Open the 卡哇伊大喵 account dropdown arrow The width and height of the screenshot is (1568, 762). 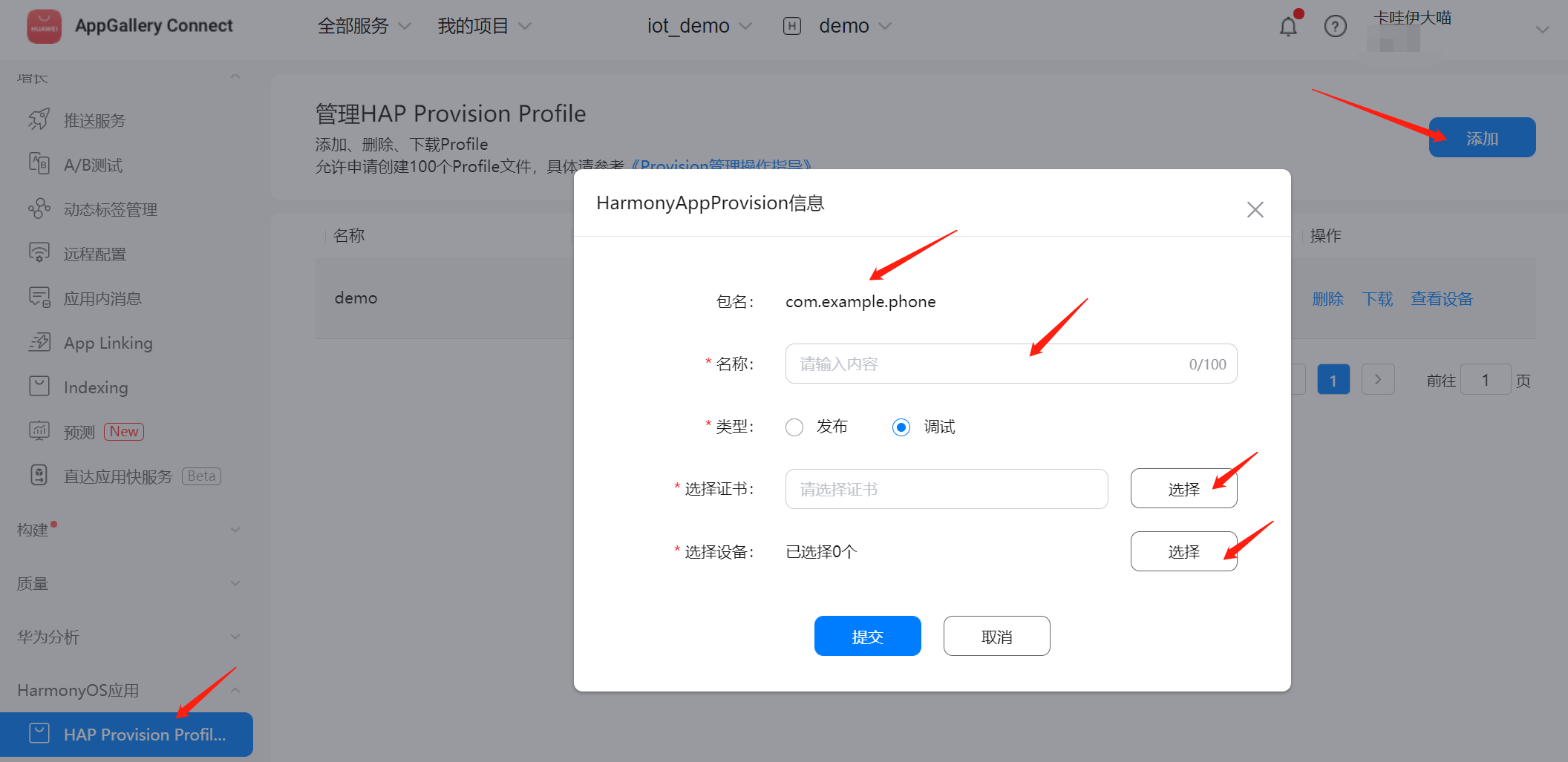pyautogui.click(x=1542, y=30)
